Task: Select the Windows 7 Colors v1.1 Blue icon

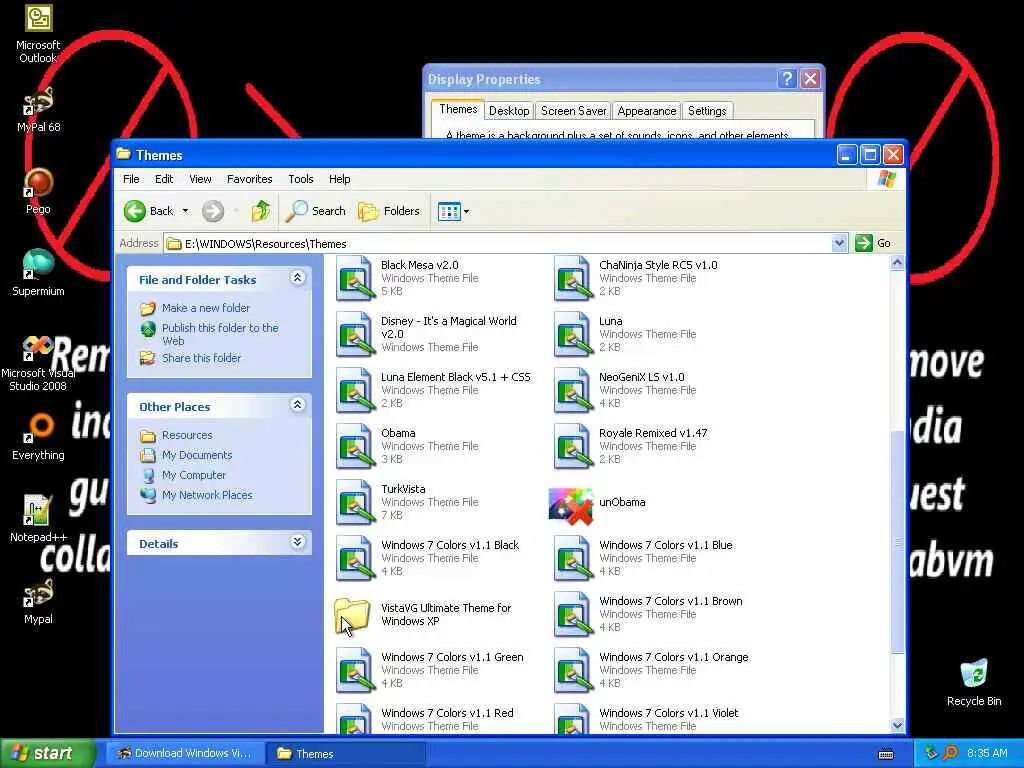Action: (573, 559)
